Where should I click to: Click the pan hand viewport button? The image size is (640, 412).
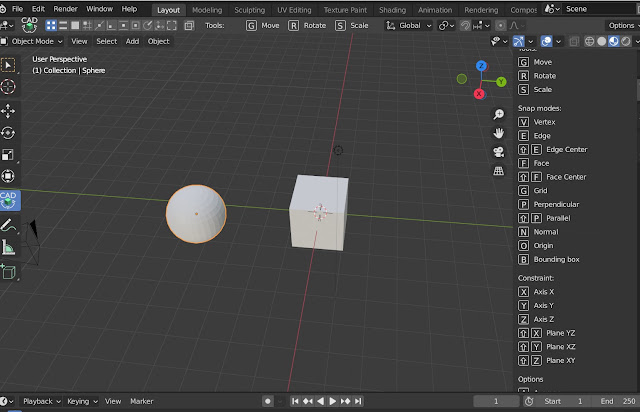(498, 133)
